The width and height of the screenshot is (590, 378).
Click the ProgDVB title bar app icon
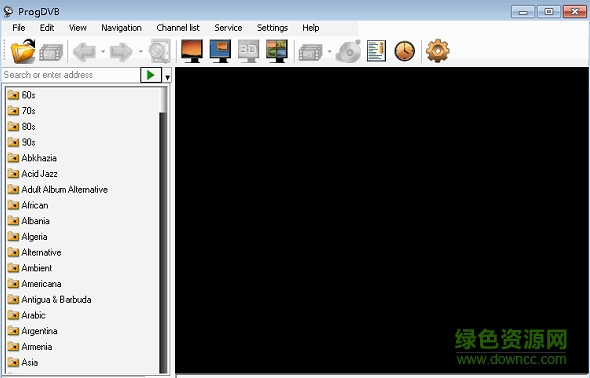tap(8, 11)
